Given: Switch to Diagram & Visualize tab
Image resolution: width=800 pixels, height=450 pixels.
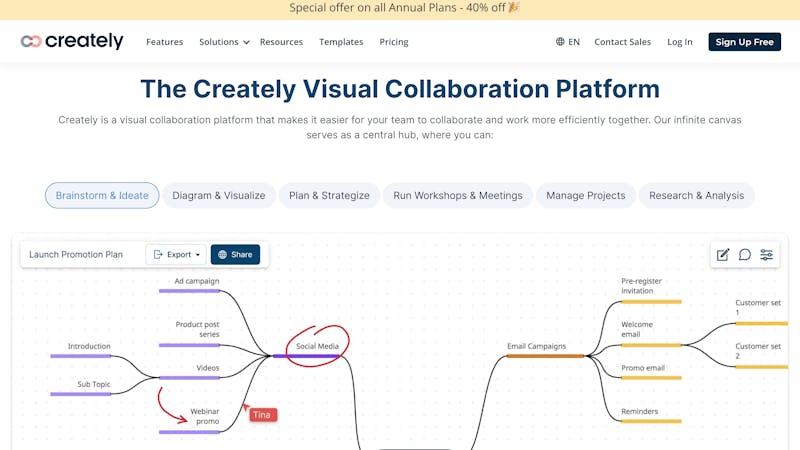Looking at the screenshot, I should point(219,195).
